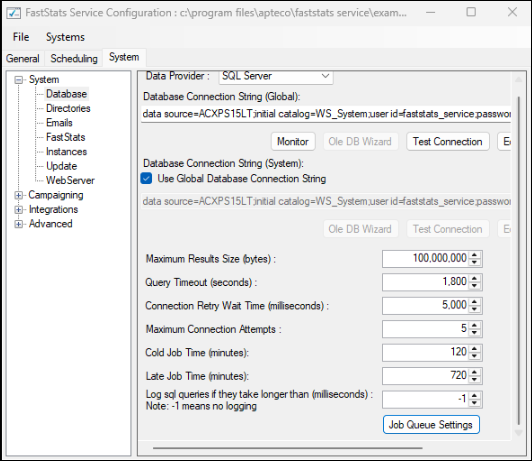Increase SQL query logging threshold up arrow
The image size is (532, 461).
click(475, 396)
